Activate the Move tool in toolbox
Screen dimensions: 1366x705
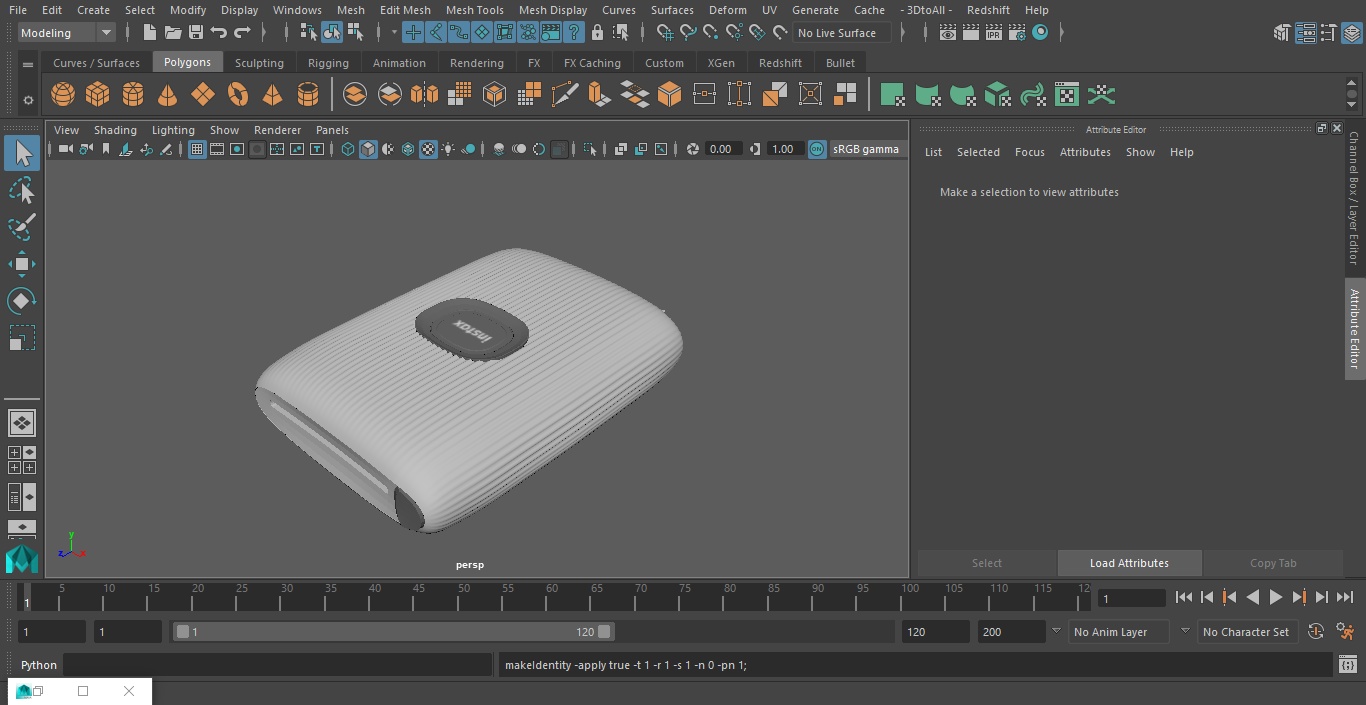point(22,264)
